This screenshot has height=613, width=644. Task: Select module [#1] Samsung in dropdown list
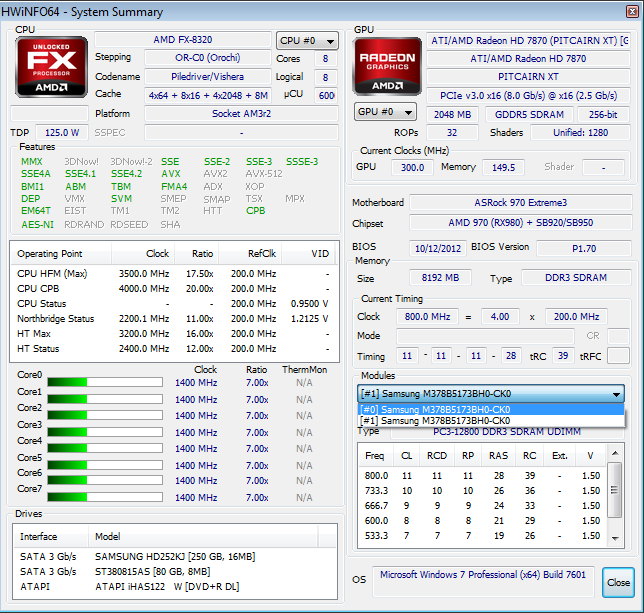[x=490, y=421]
